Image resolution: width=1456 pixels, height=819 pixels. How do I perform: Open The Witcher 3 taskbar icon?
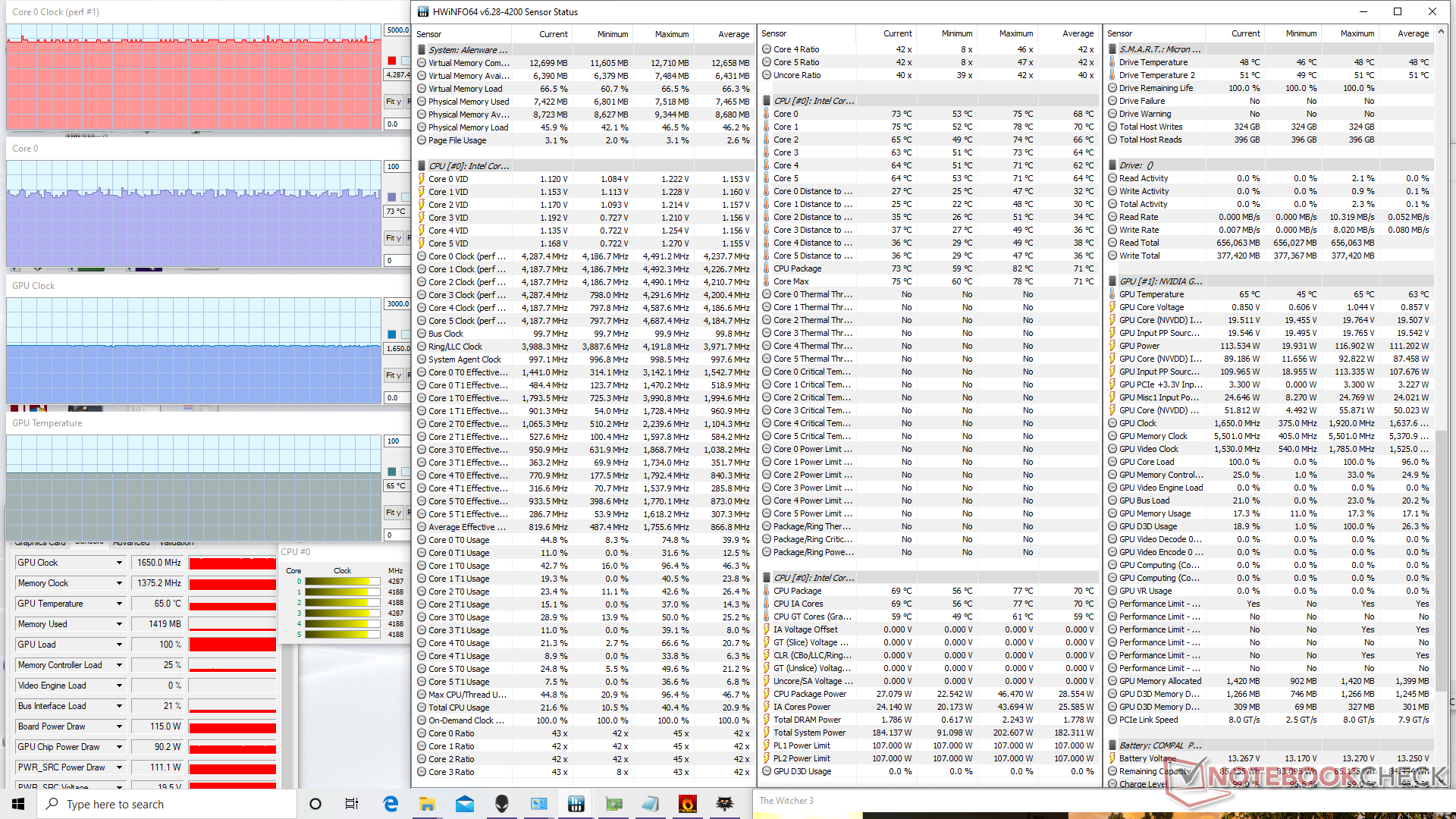click(x=724, y=804)
